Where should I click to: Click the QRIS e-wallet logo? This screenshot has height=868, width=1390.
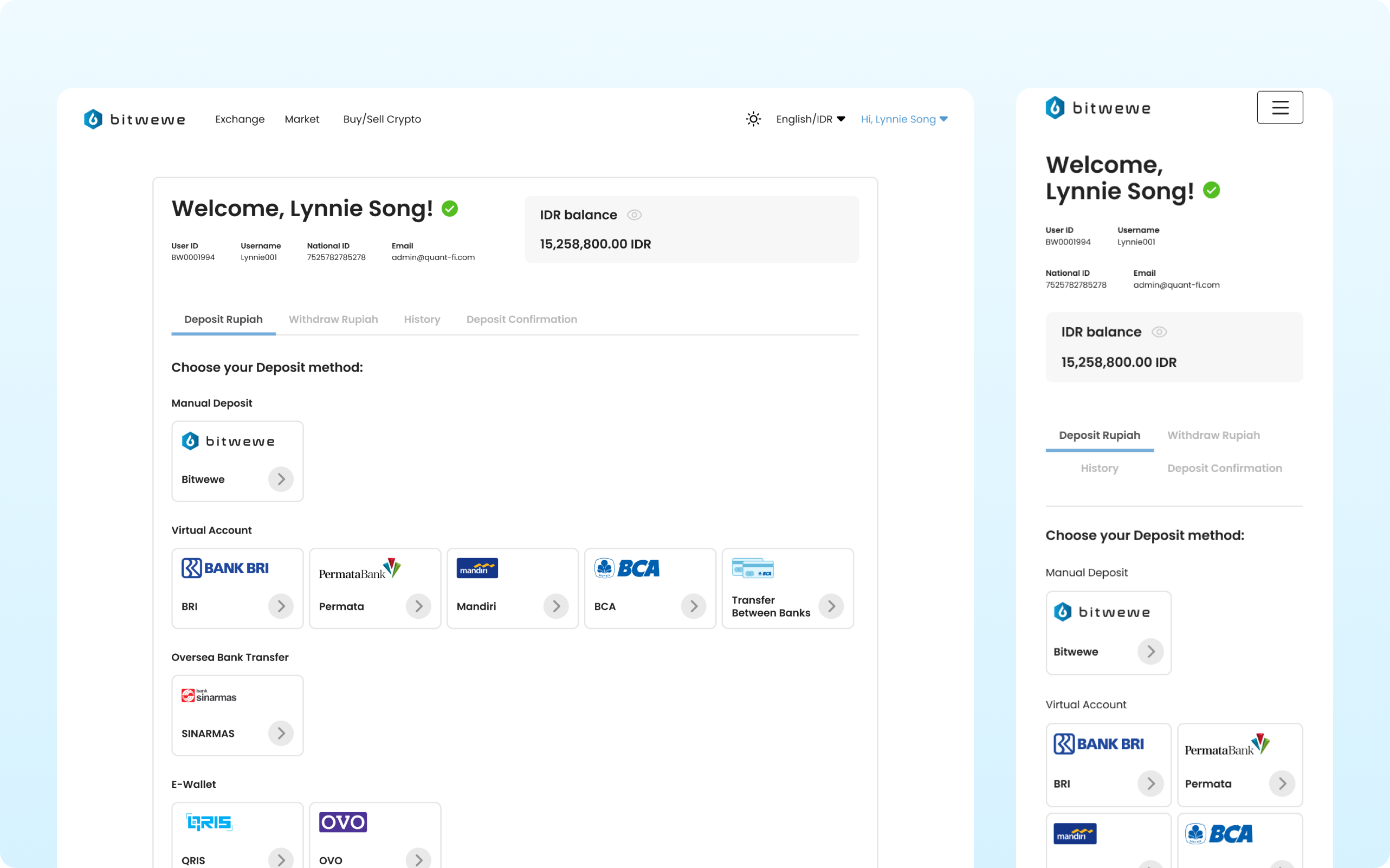click(209, 822)
